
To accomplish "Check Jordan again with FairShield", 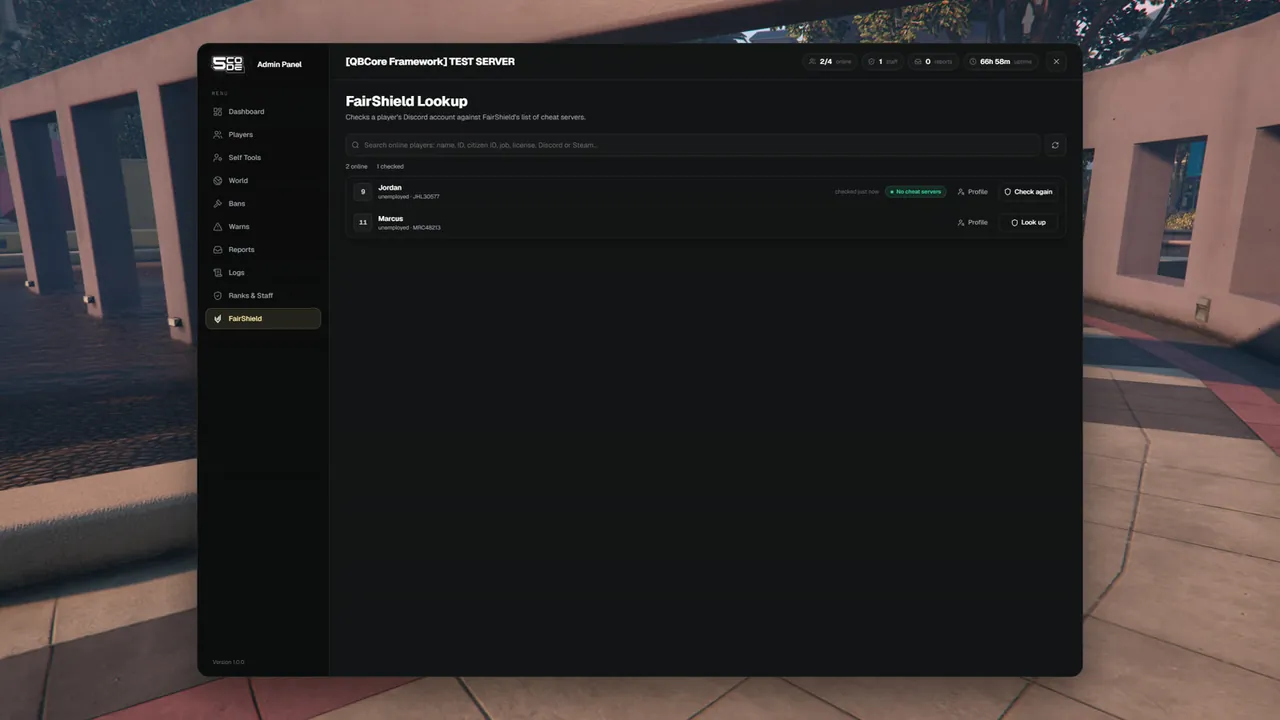I will [x=1028, y=192].
